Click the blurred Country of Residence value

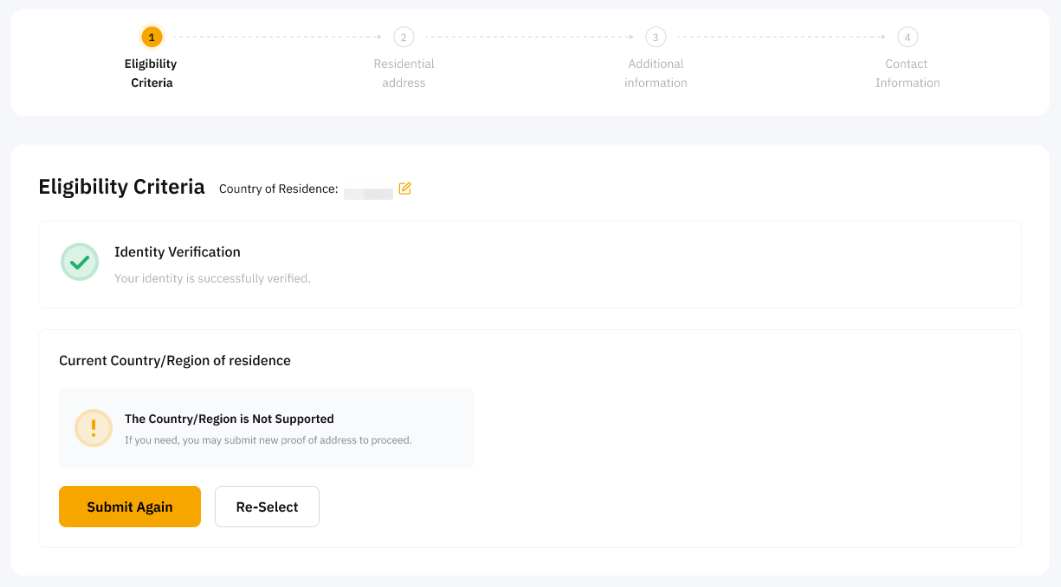click(368, 193)
